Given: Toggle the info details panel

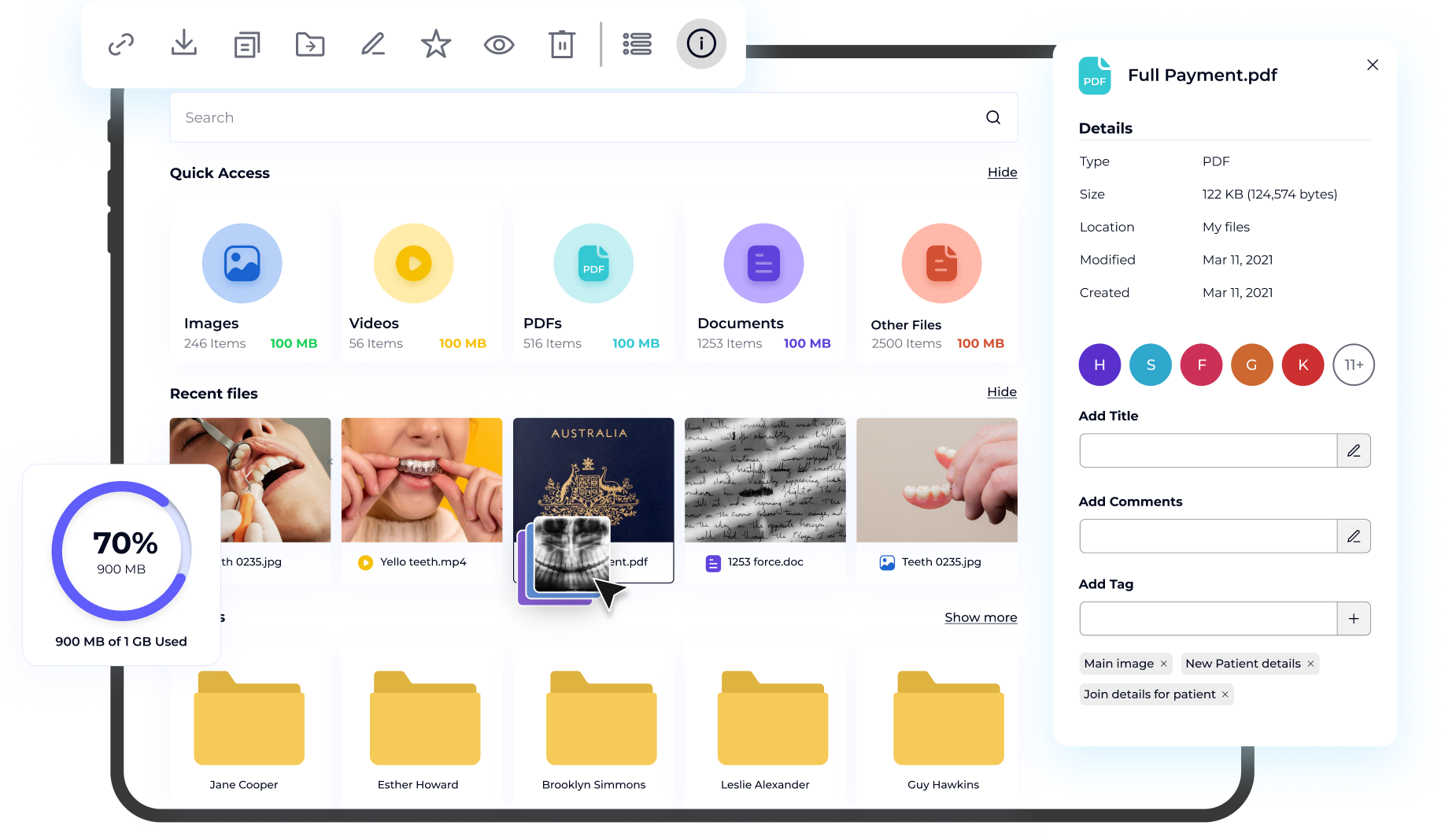Looking at the screenshot, I should (701, 44).
